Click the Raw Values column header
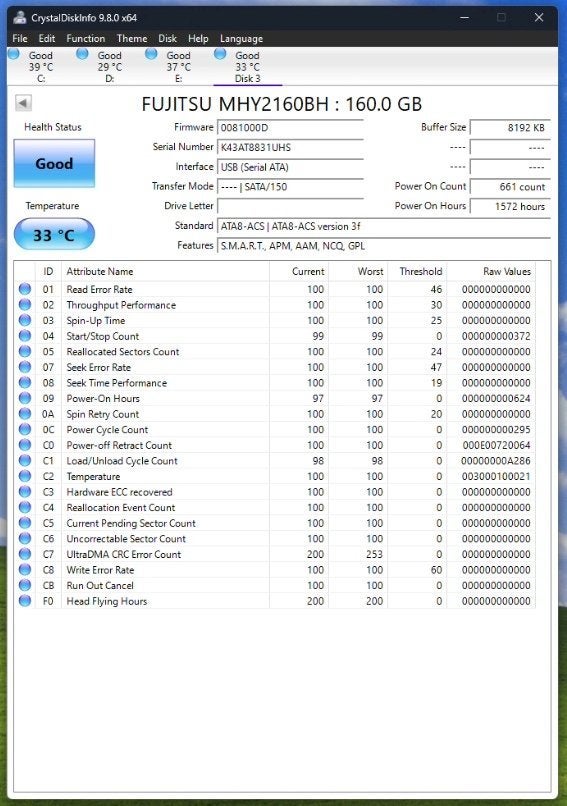The width and height of the screenshot is (567, 806). 506,271
